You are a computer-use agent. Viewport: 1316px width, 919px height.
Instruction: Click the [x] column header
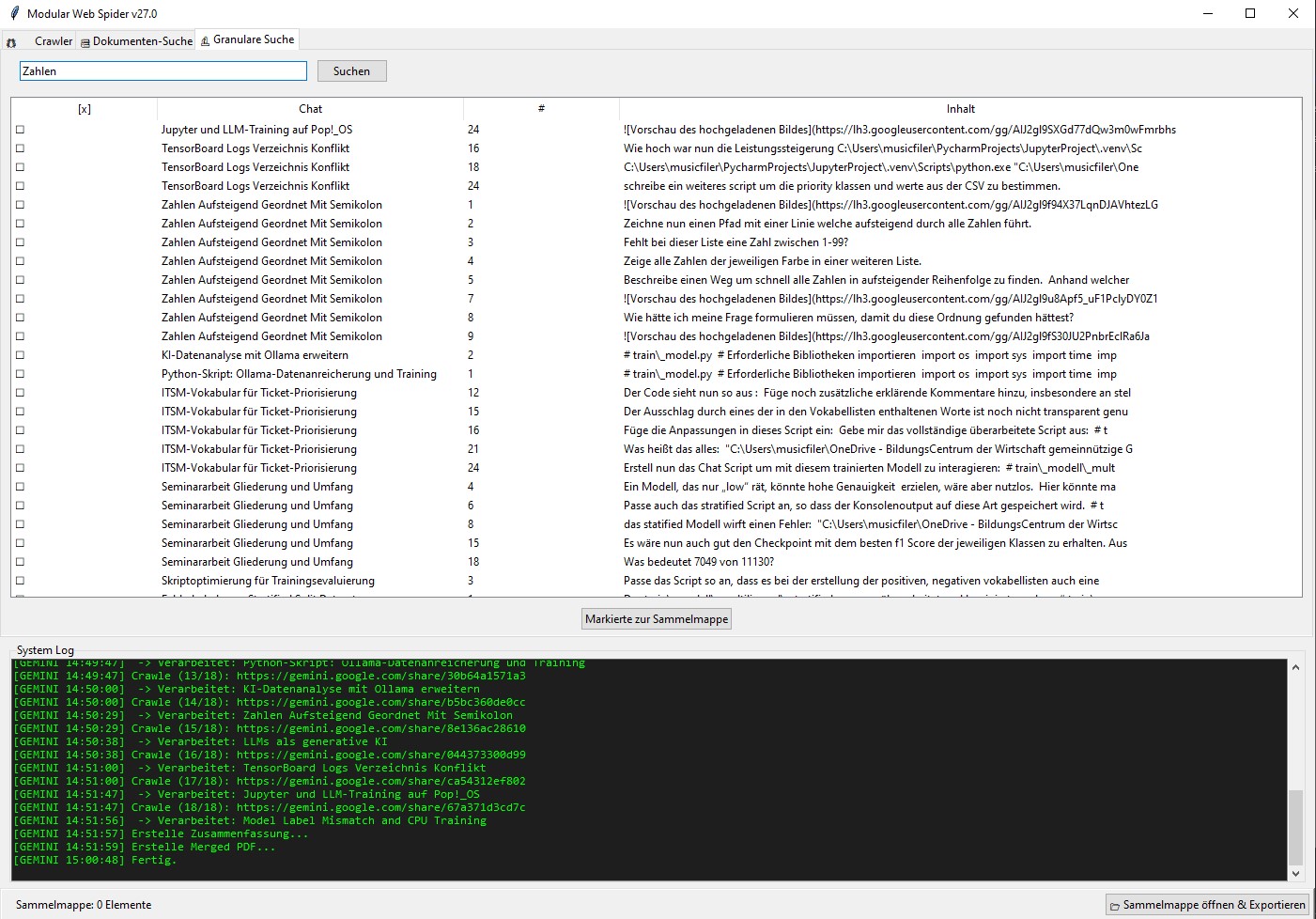[x=85, y=108]
